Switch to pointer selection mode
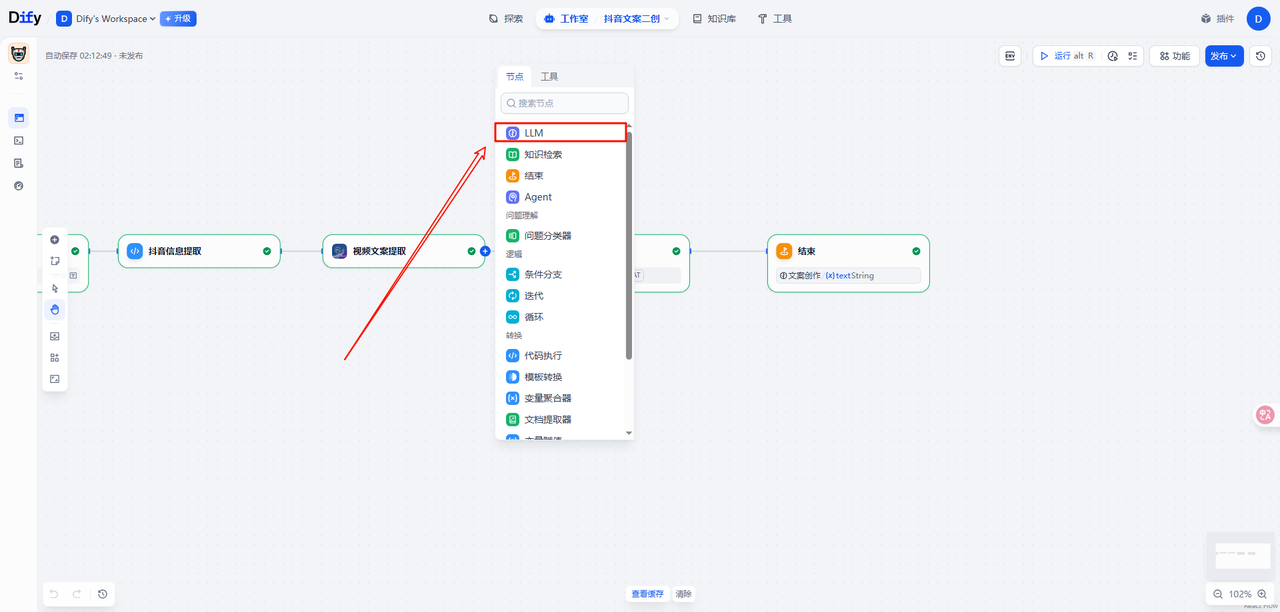Image resolution: width=1280 pixels, height=612 pixels. click(x=55, y=289)
